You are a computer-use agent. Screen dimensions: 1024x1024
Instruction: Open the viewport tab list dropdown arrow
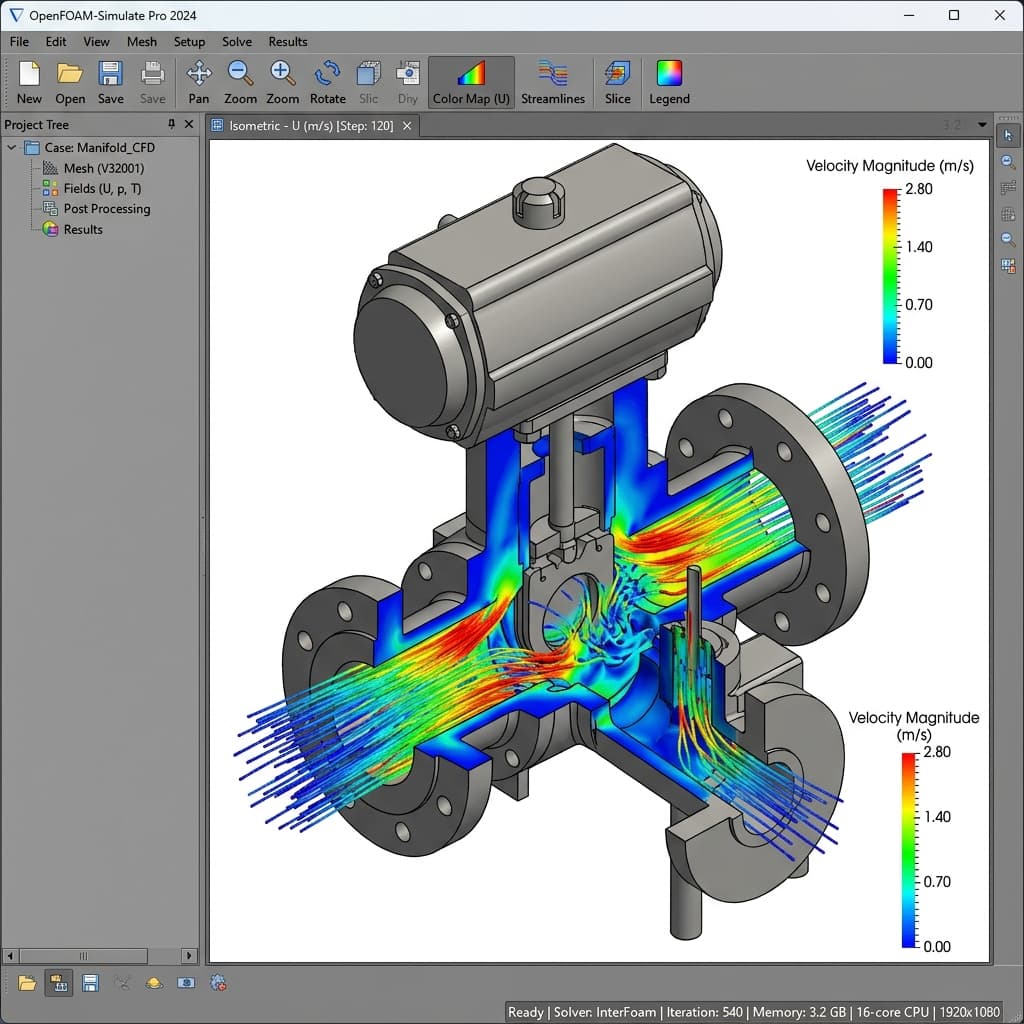click(x=982, y=125)
